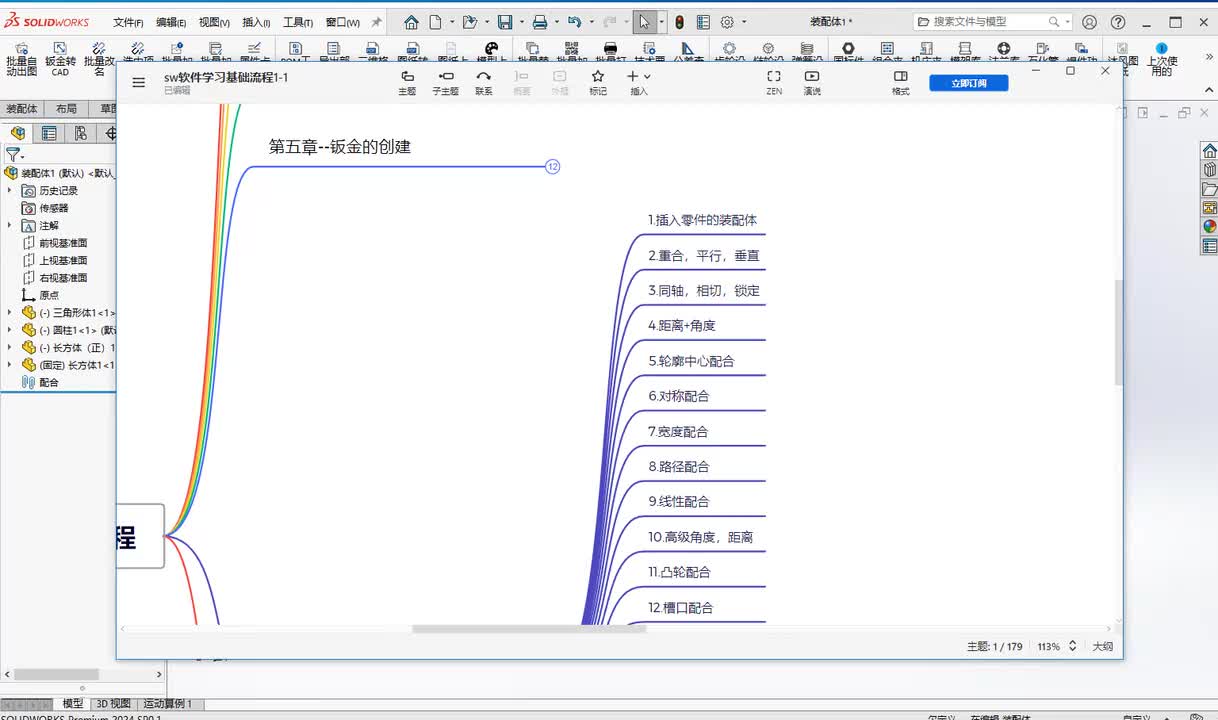Toggle the 格式 format panel

(x=900, y=77)
